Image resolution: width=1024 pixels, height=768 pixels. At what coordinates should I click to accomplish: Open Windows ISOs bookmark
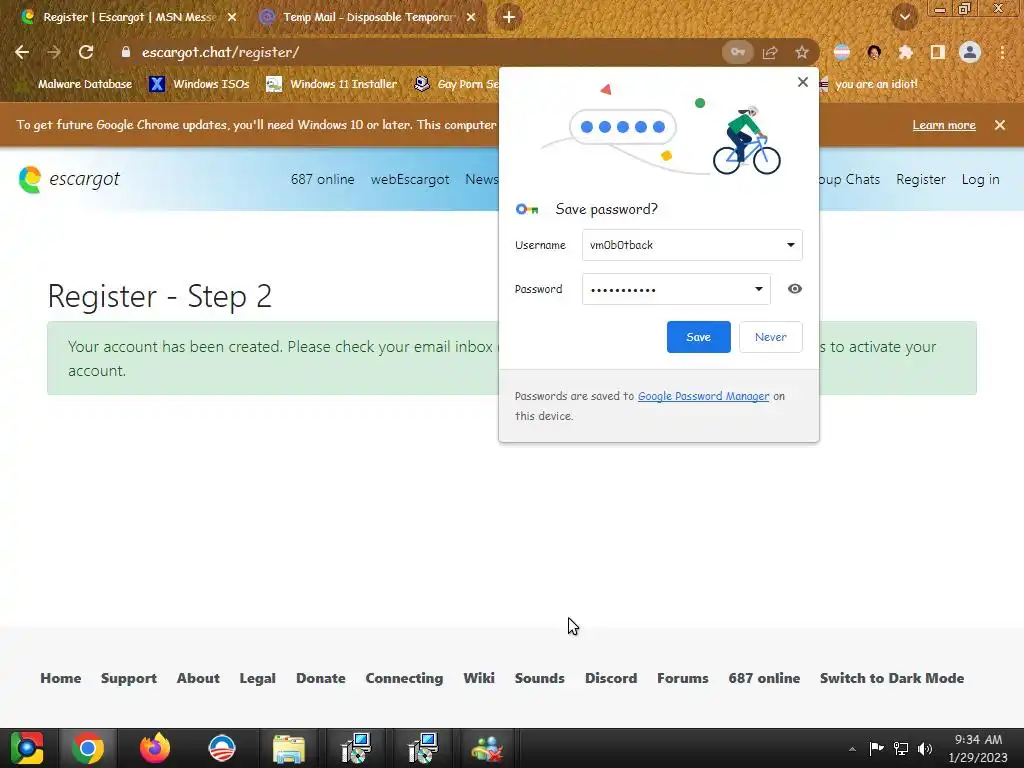(x=199, y=84)
